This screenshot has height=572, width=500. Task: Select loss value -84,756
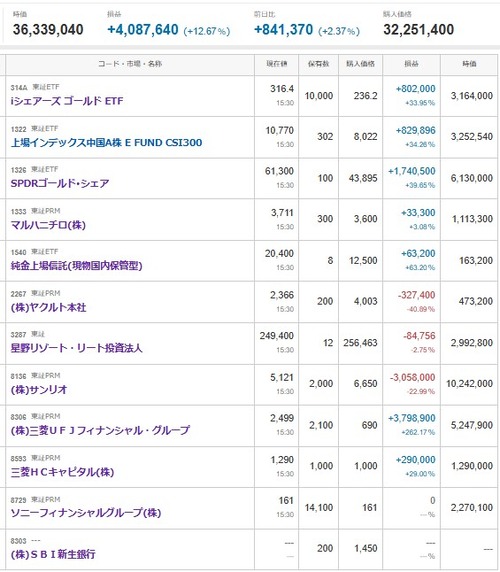coord(419,336)
